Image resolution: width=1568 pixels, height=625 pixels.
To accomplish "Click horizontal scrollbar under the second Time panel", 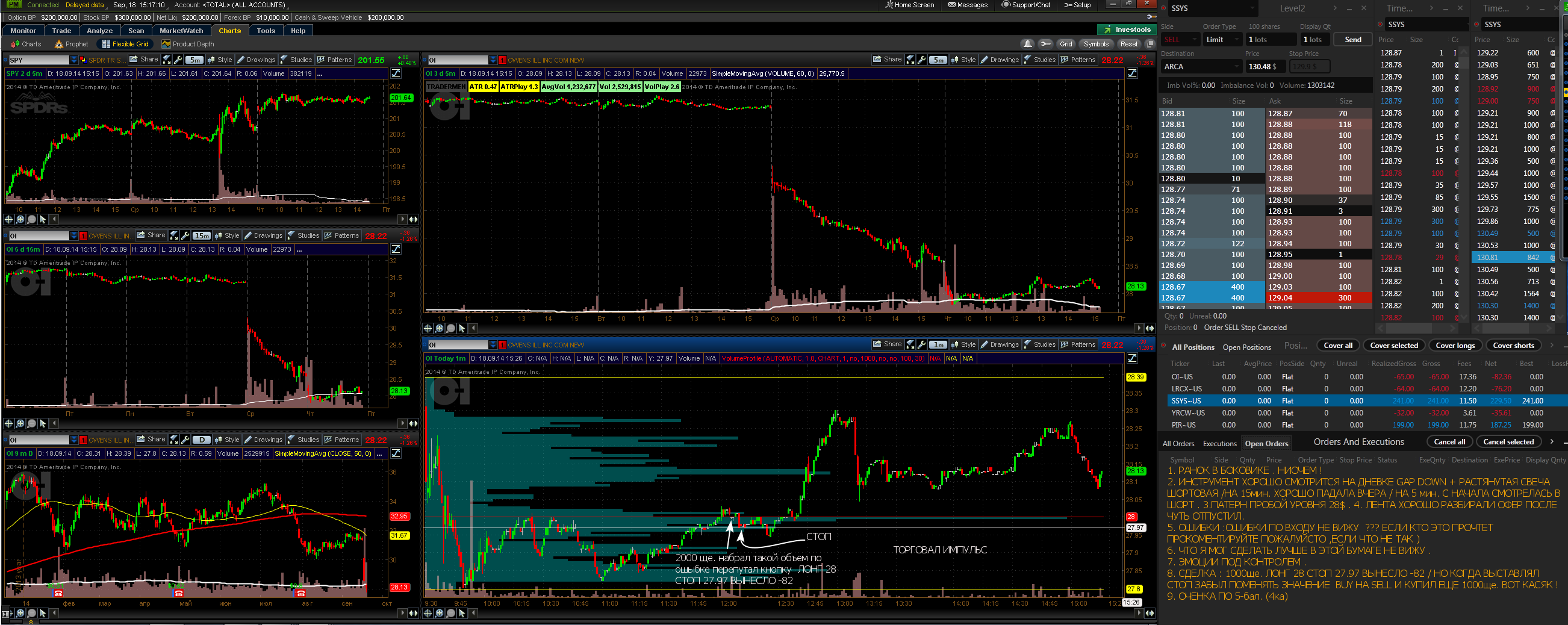I will pos(1514,328).
